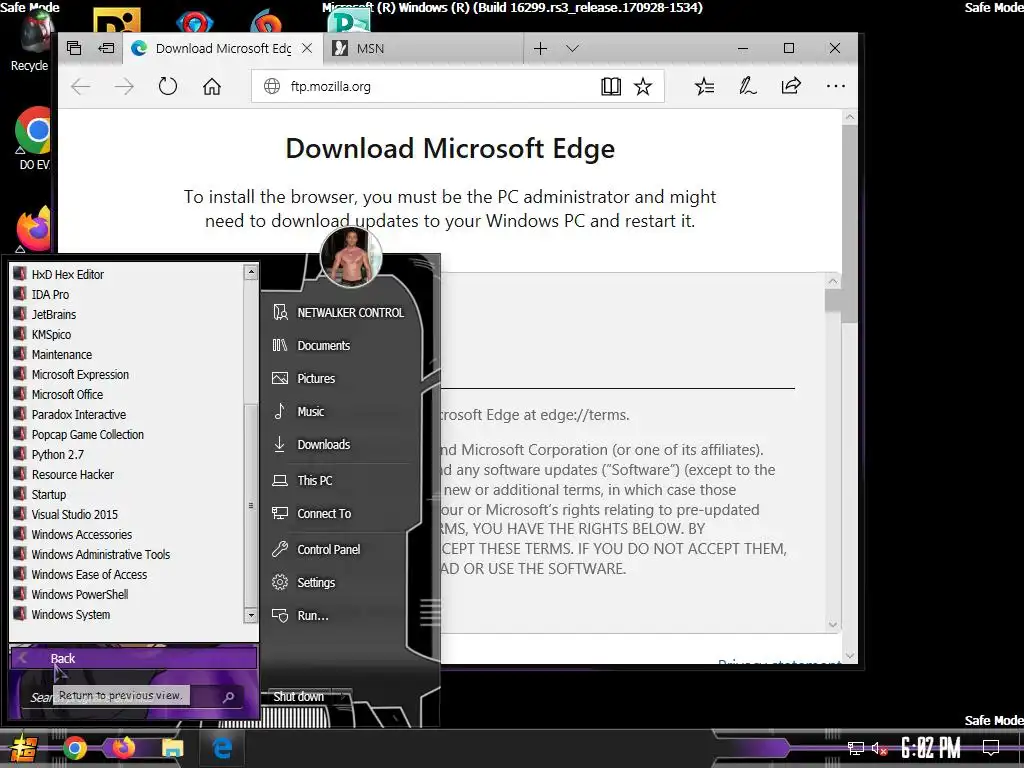
Task: Go to the Edge home page
Action: pos(212,86)
